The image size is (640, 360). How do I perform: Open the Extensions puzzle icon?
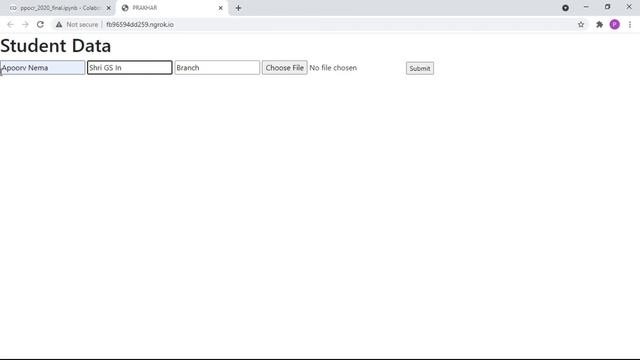[599, 24]
